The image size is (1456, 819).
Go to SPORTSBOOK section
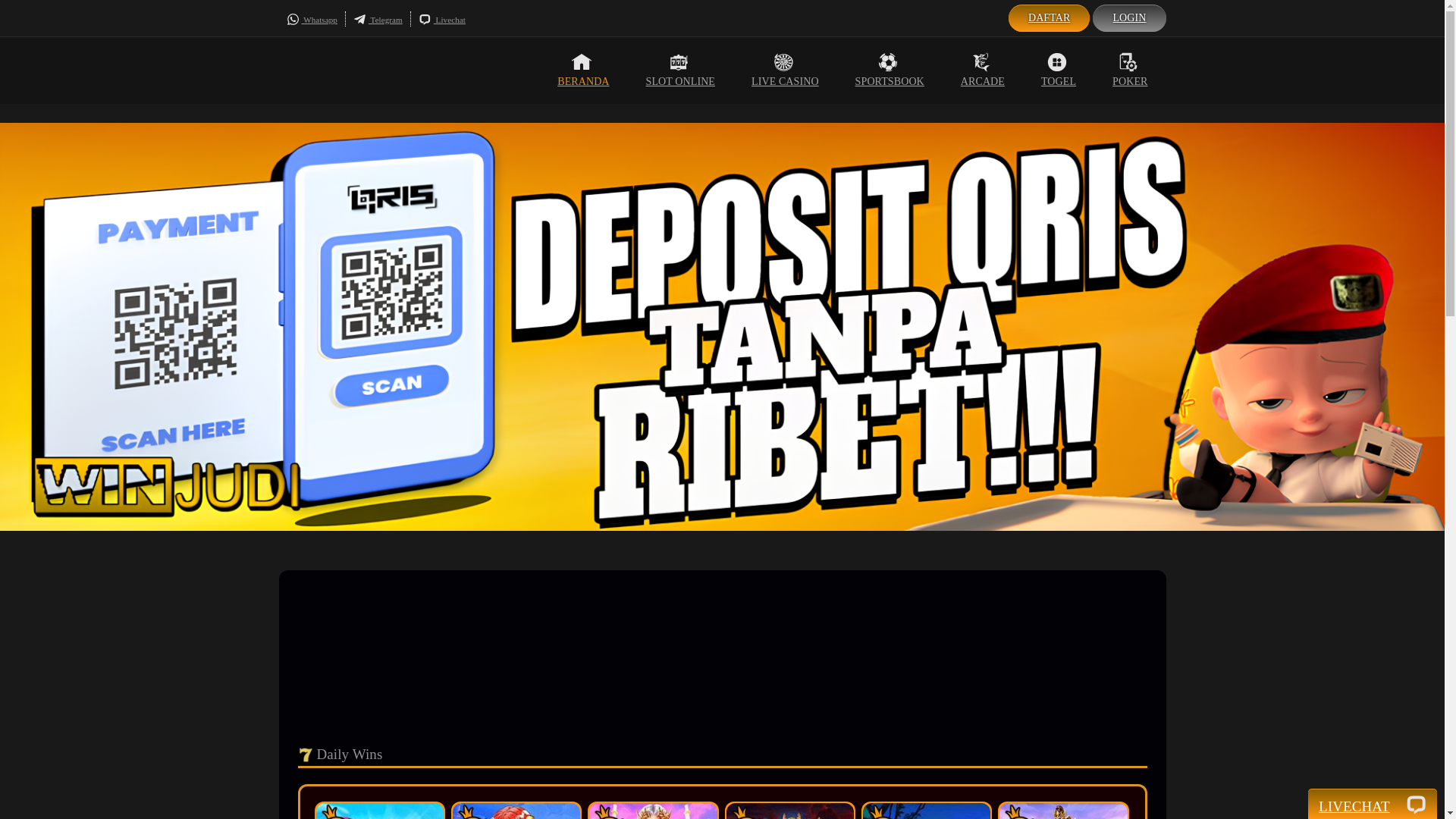(890, 82)
